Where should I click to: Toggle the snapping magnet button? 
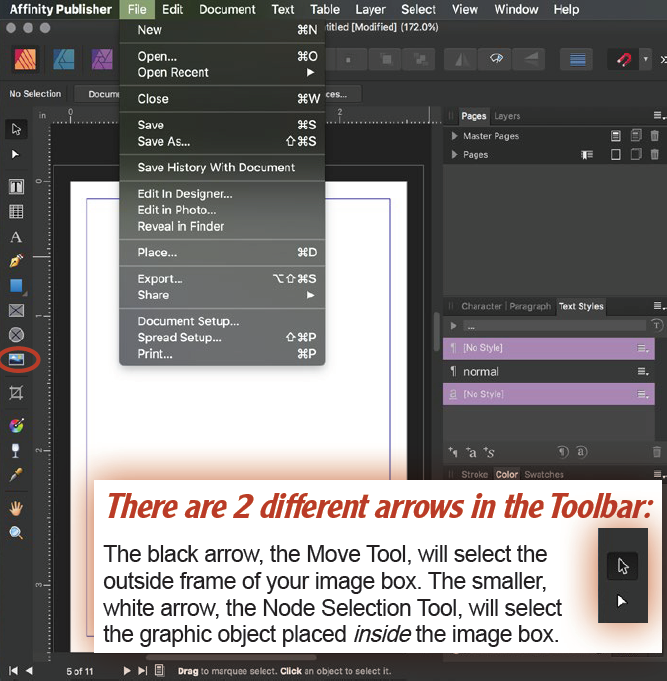626,60
